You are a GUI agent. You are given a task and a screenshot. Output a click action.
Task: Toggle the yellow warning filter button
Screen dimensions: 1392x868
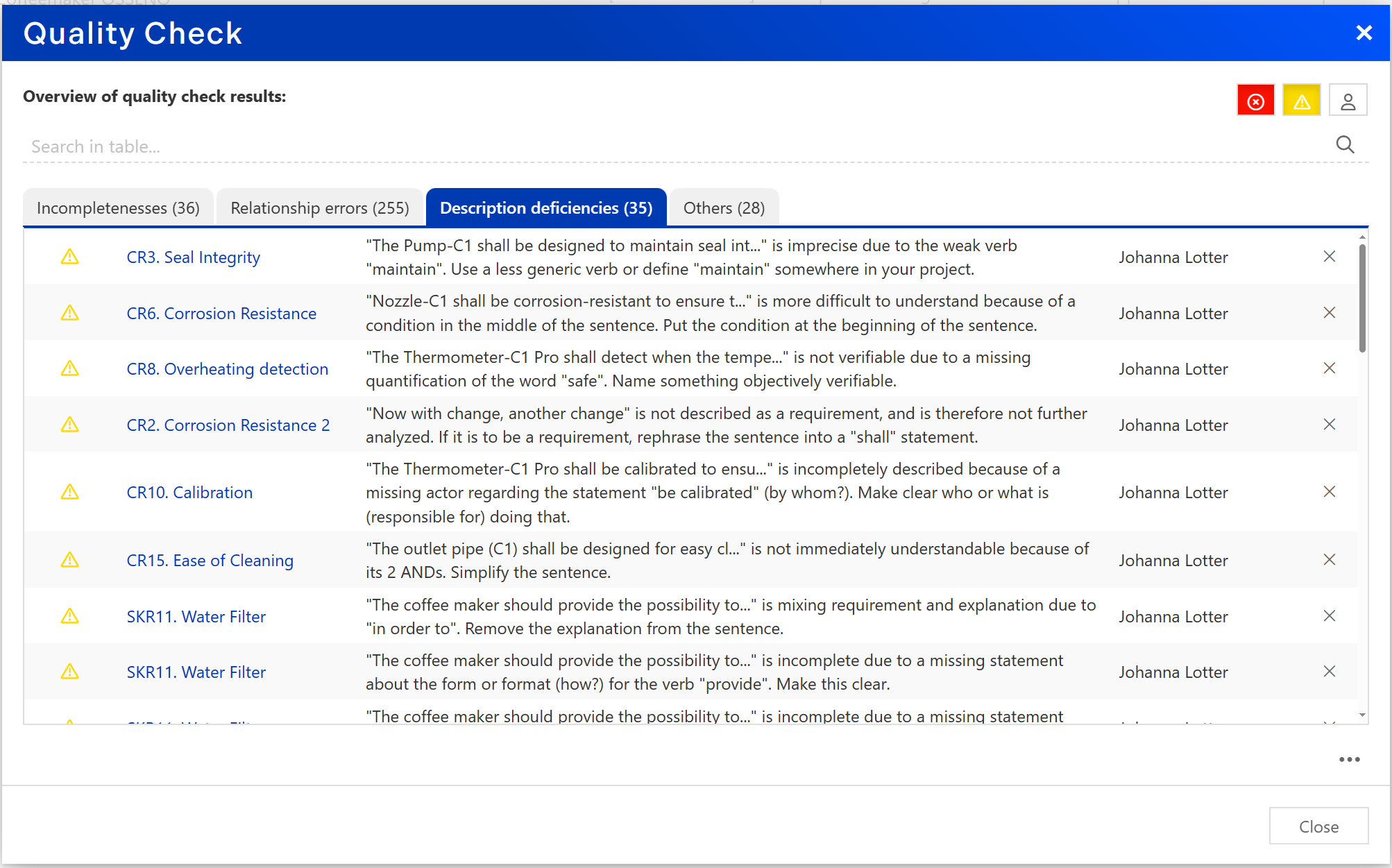pyautogui.click(x=1301, y=101)
